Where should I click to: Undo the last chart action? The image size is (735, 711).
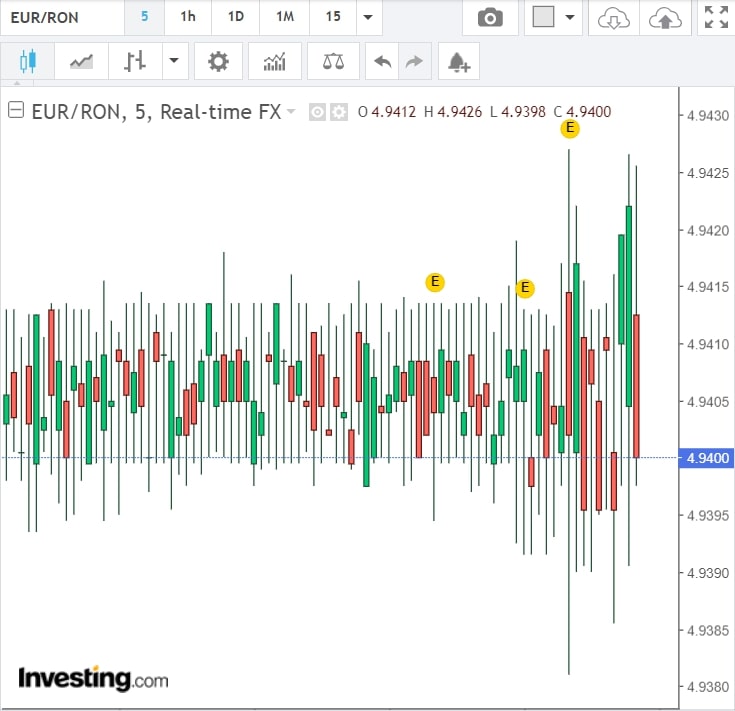382,62
